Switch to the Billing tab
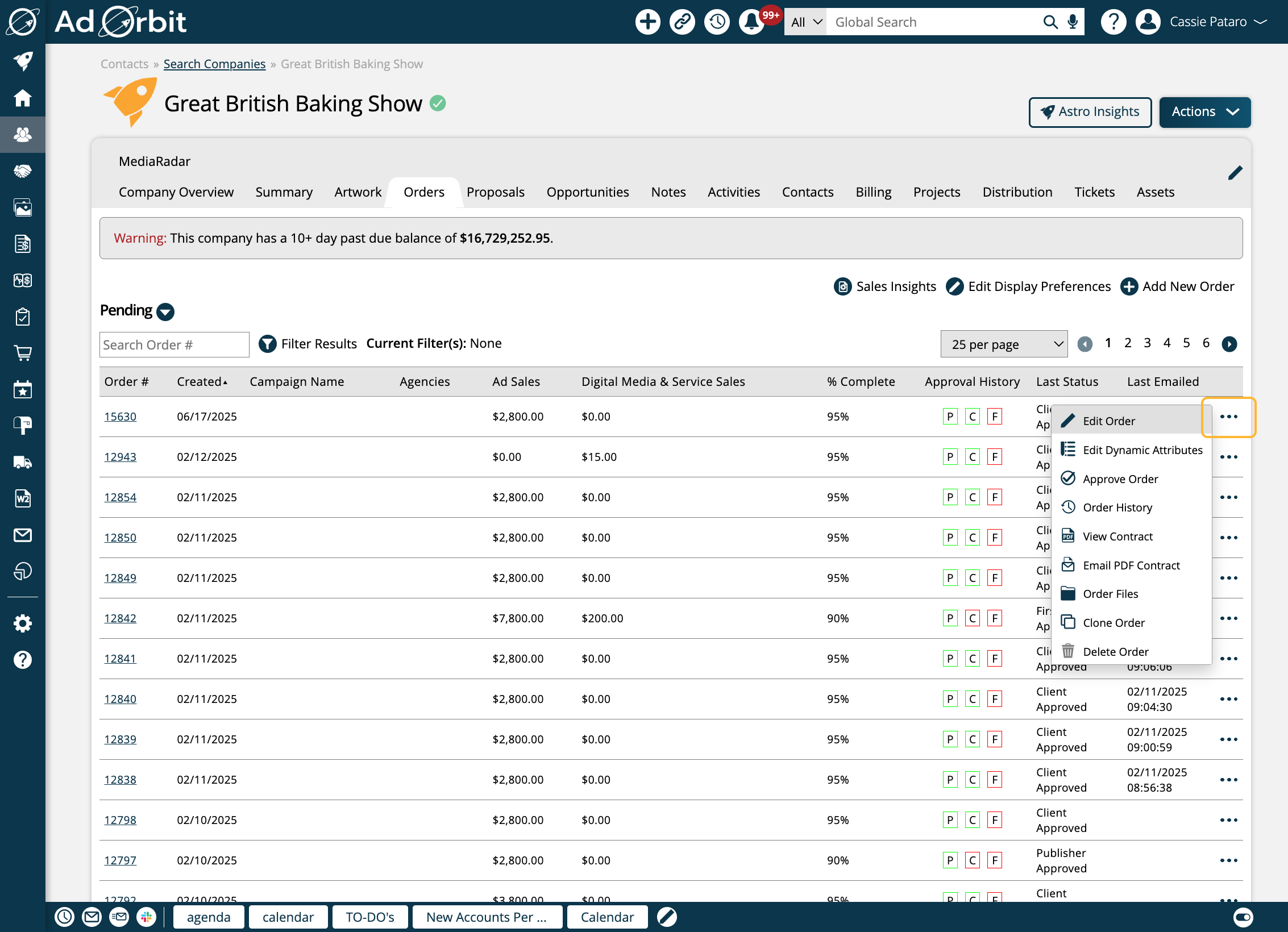 873,192
